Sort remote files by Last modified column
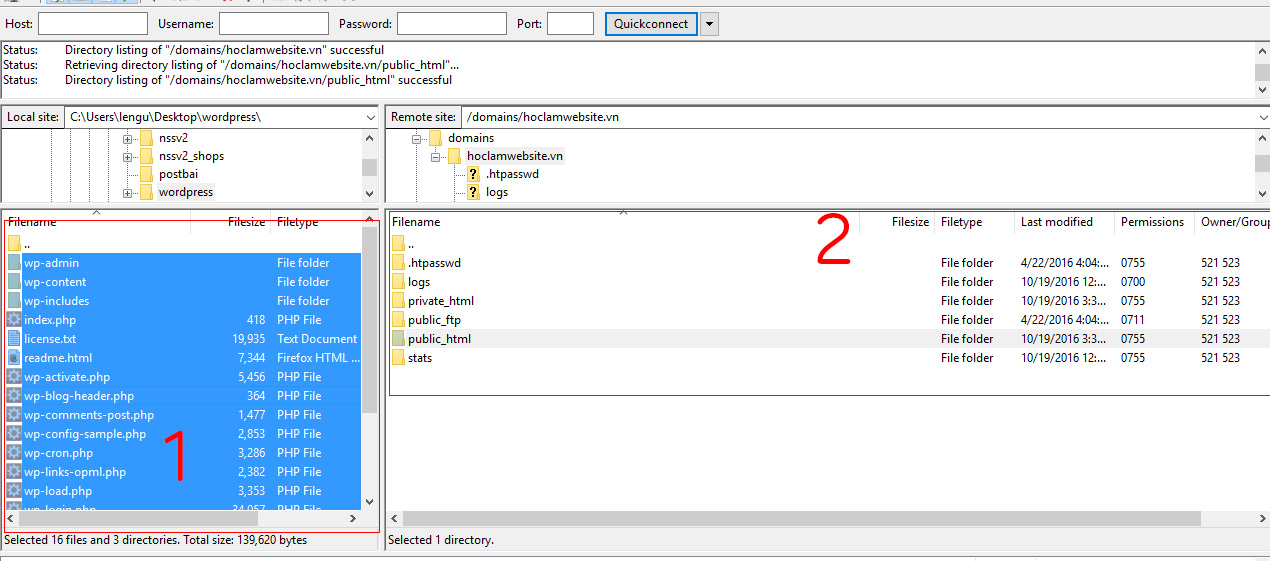 (x=1056, y=222)
